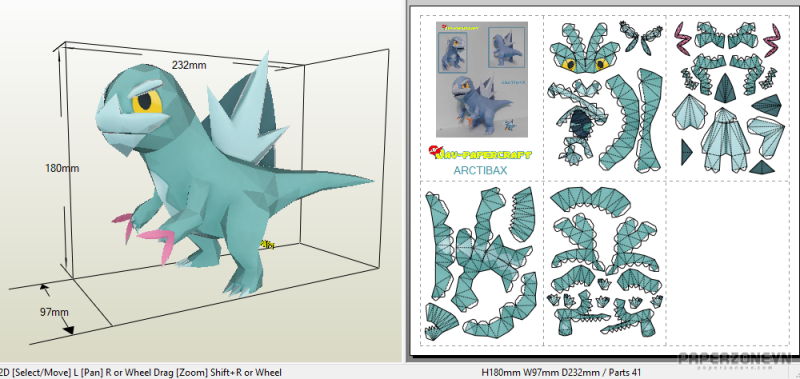Select the Arctibax reference photo on first page
The image size is (800, 379).
click(482, 79)
